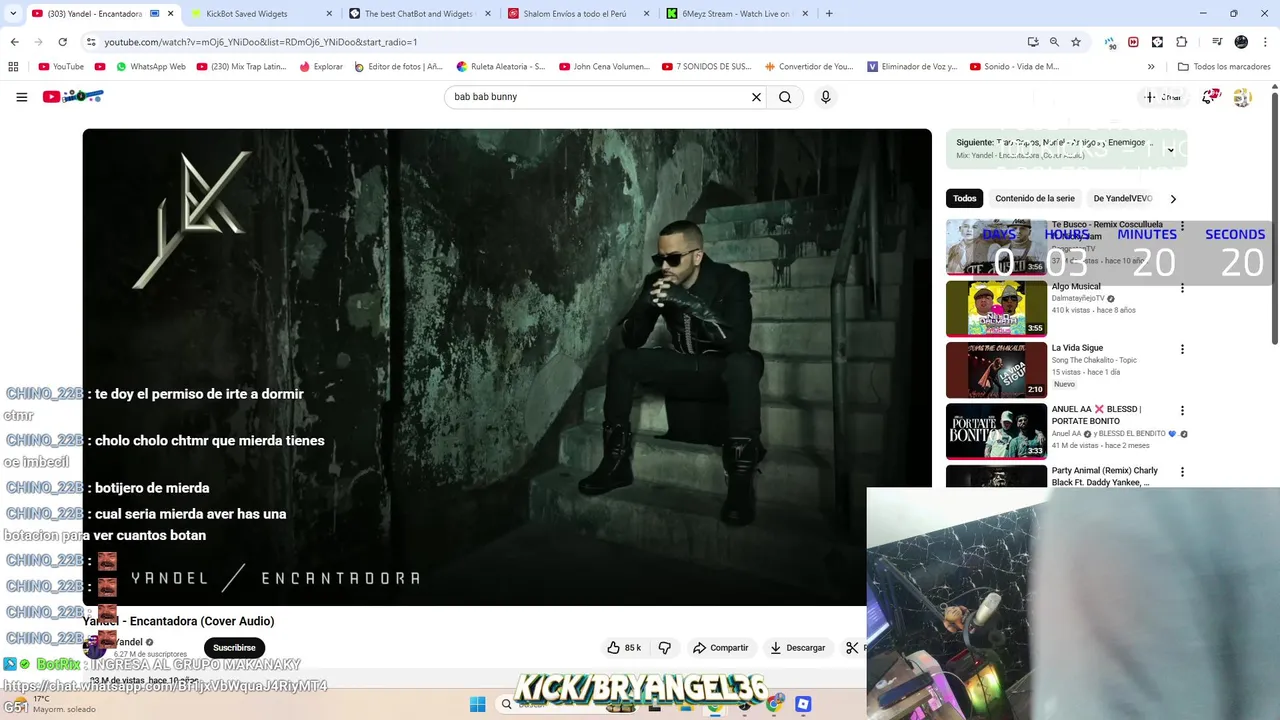Click the magnifying glass search button
Image resolution: width=1280 pixels, height=720 pixels.
[x=785, y=97]
